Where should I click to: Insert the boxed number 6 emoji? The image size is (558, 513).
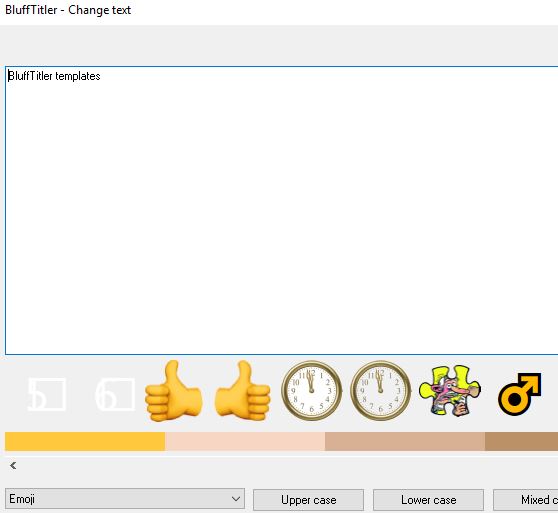(115, 394)
